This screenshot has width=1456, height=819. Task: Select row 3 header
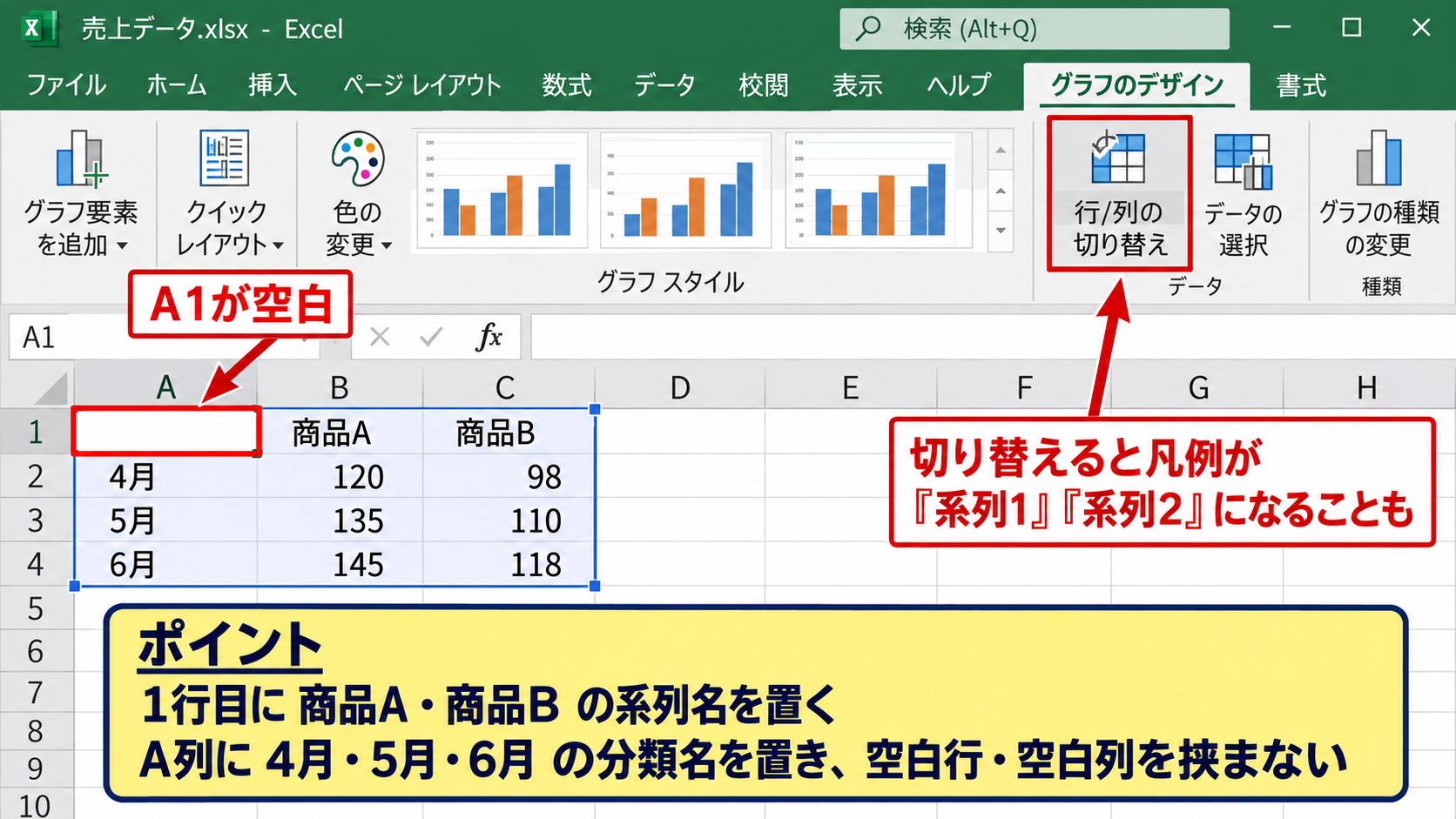(x=36, y=520)
